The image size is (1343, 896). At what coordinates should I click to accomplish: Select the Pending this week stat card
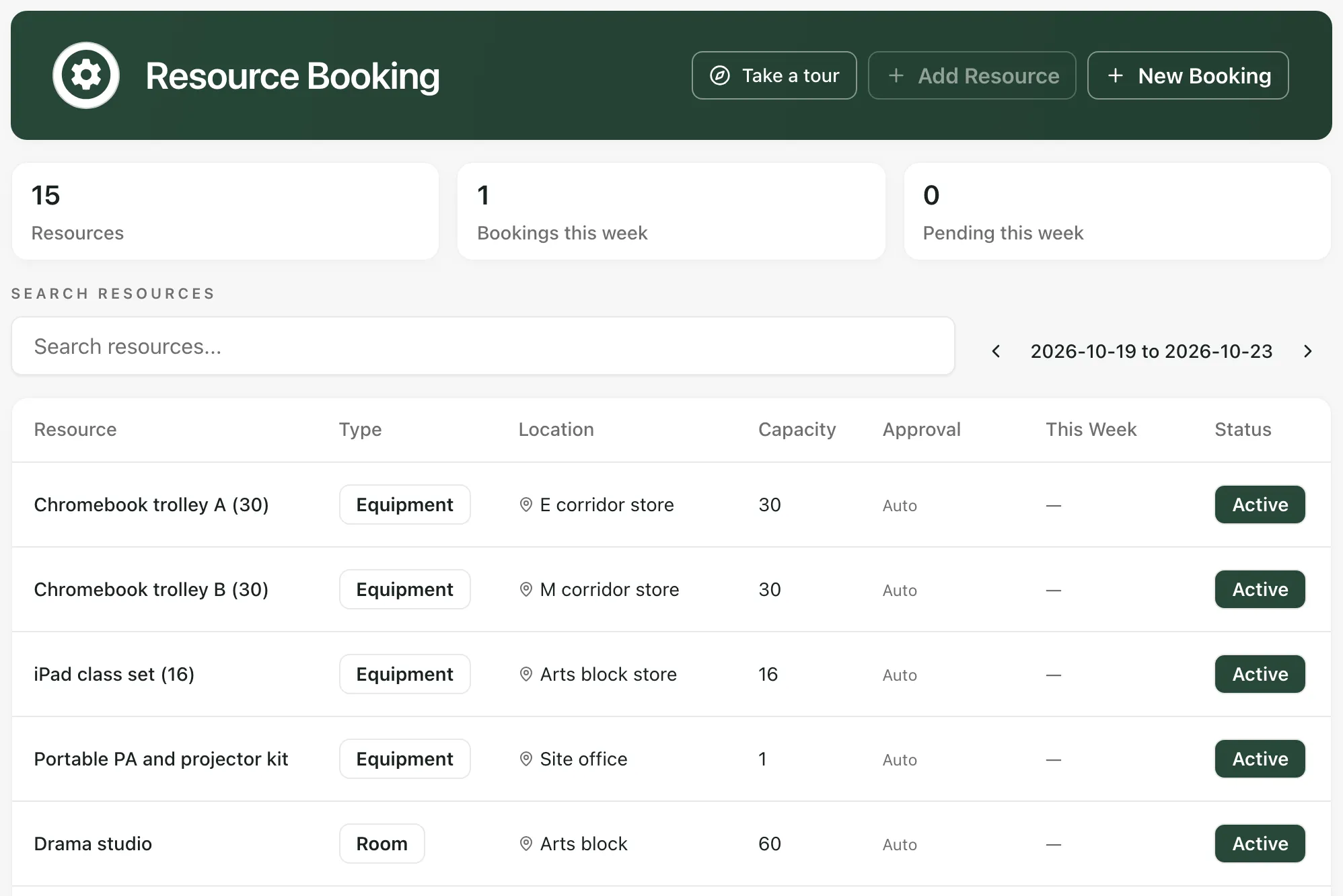[x=1118, y=211]
